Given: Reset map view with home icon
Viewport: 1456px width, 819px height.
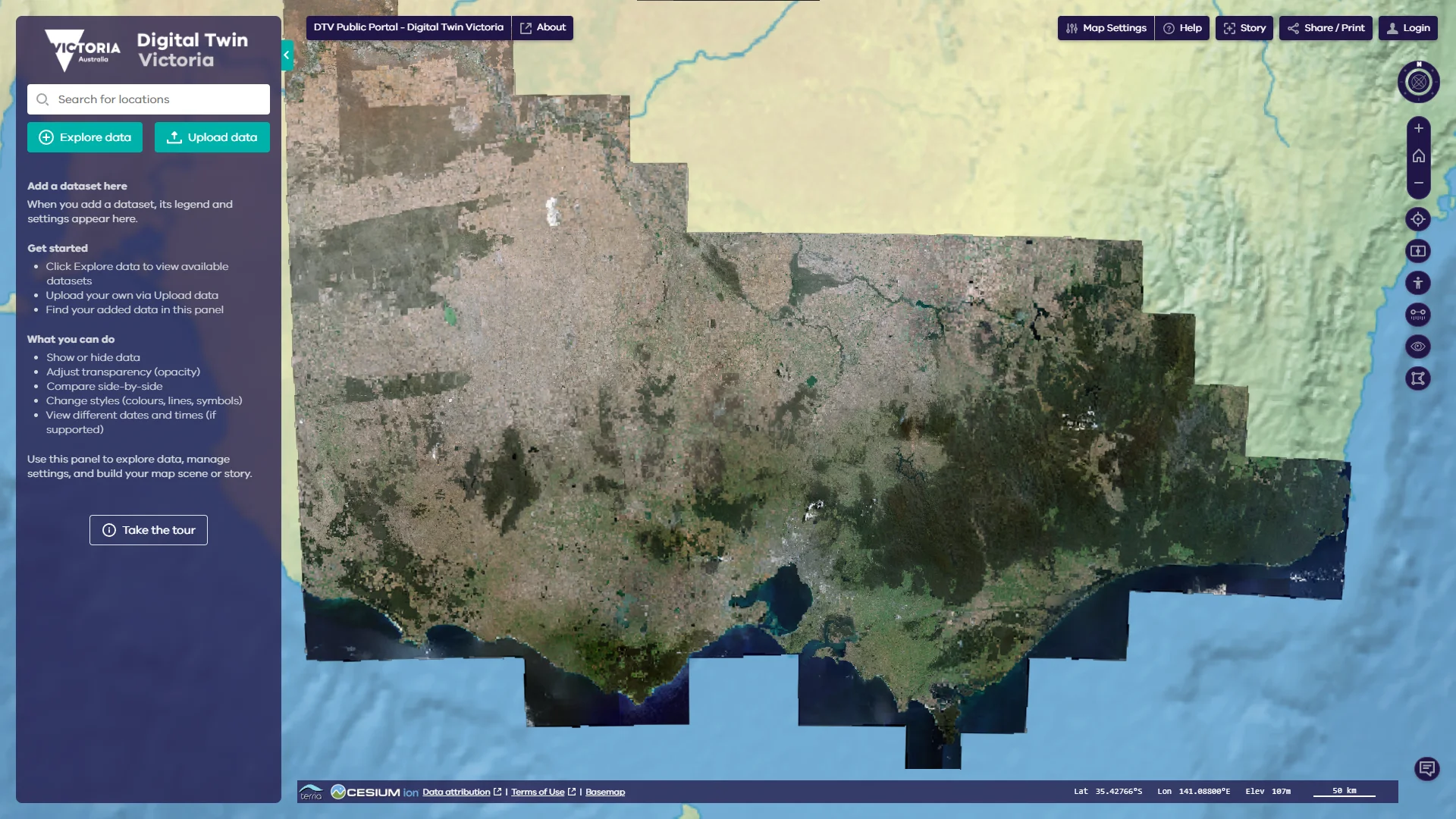Looking at the screenshot, I should click(1418, 156).
